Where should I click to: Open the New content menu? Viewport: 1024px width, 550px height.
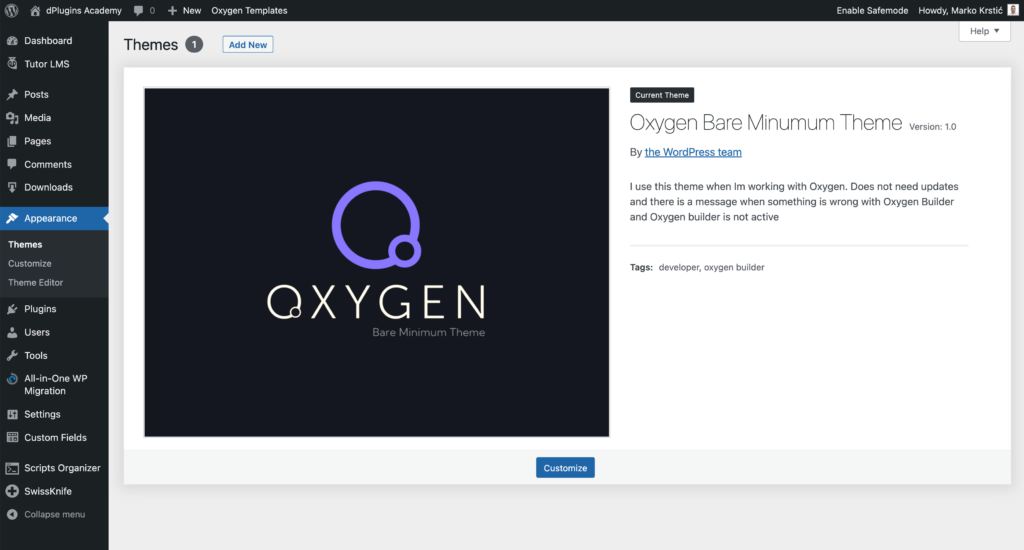184,10
